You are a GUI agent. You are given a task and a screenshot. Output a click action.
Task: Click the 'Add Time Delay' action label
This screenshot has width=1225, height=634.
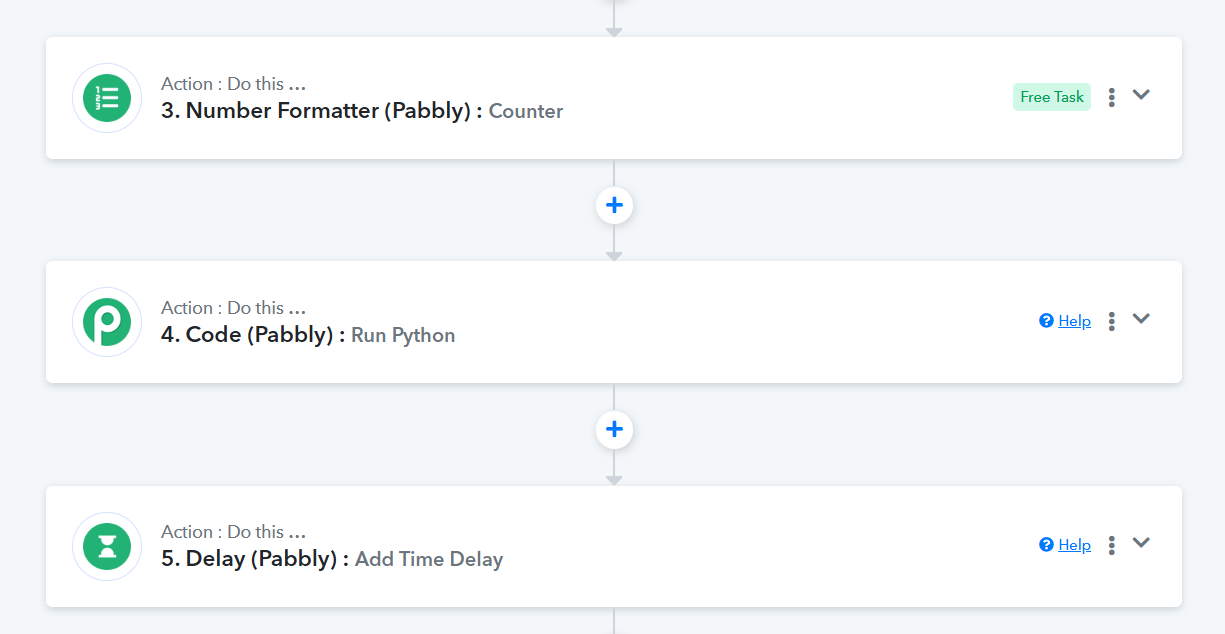point(429,559)
